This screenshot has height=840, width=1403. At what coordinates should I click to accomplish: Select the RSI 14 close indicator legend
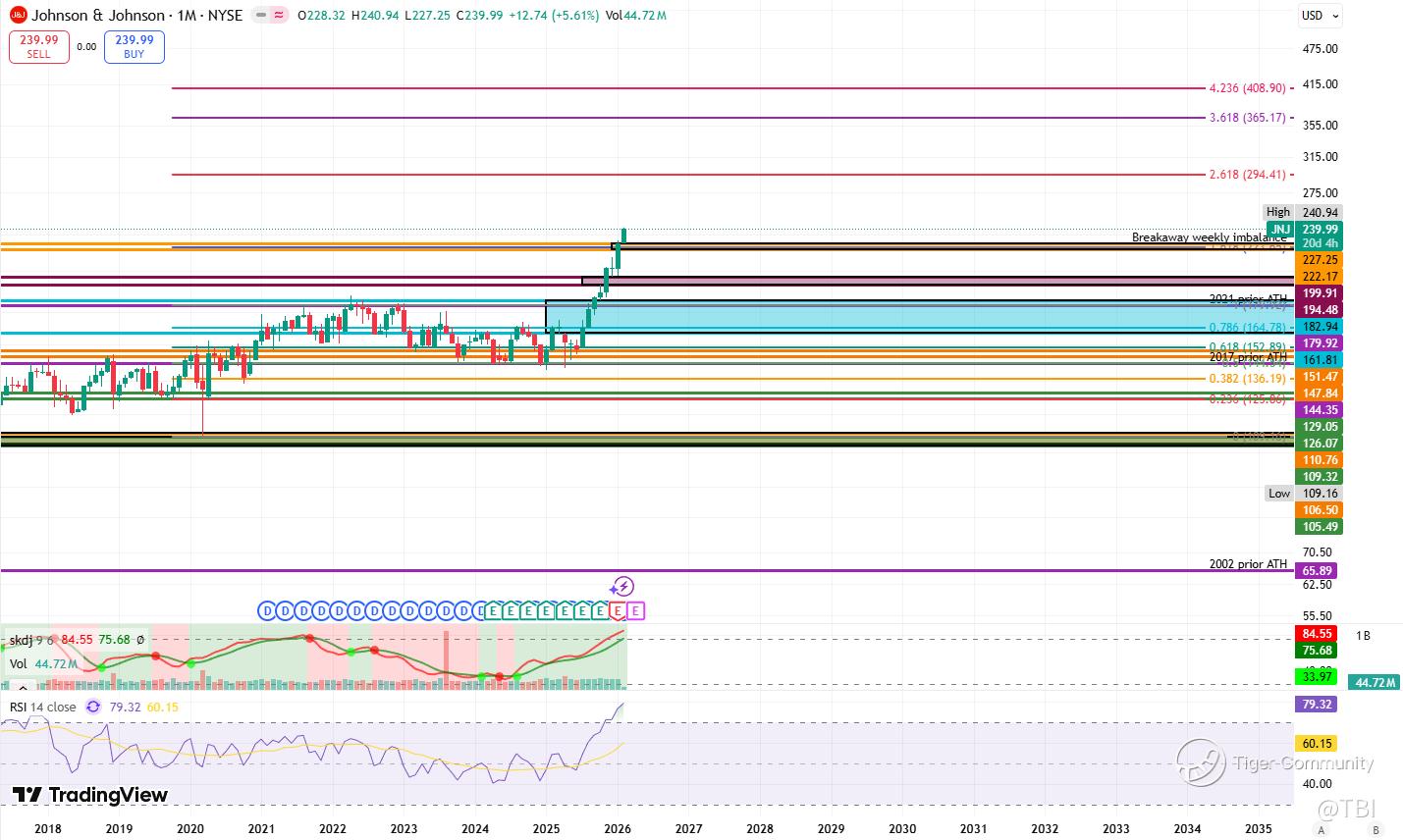pyautogui.click(x=43, y=707)
